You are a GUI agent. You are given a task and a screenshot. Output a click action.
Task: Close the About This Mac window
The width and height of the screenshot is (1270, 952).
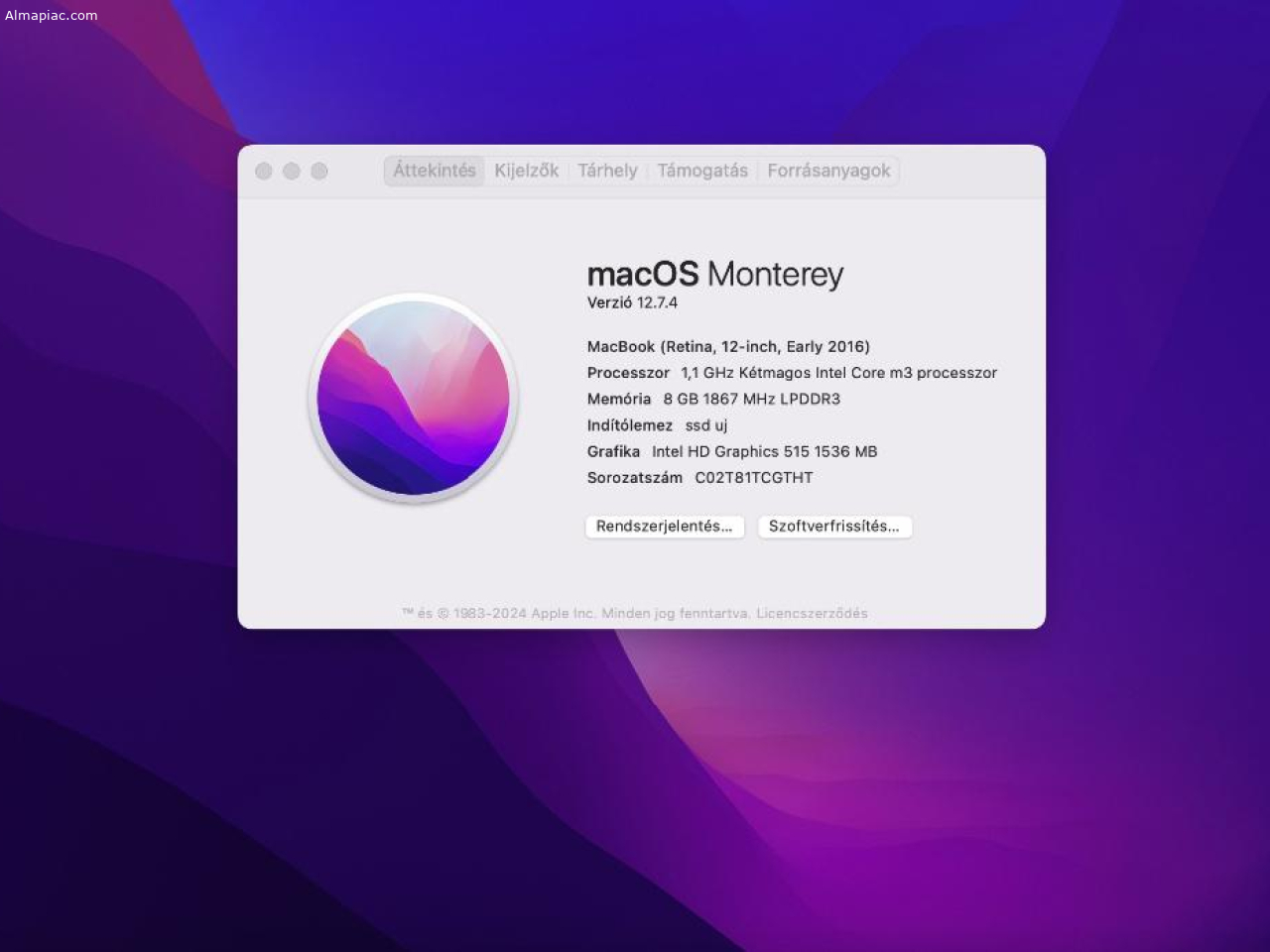tap(264, 171)
